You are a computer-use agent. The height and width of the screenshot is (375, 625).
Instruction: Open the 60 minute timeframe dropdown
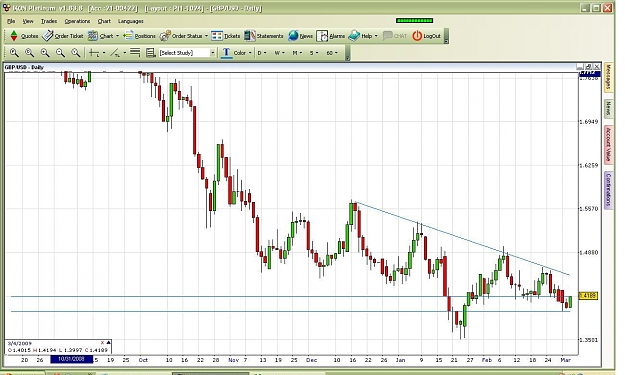pyautogui.click(x=332, y=53)
